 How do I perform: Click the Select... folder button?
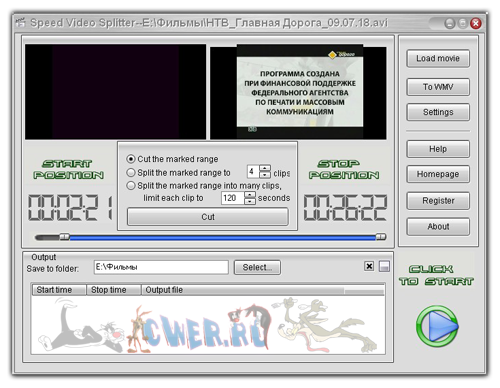tap(257, 267)
